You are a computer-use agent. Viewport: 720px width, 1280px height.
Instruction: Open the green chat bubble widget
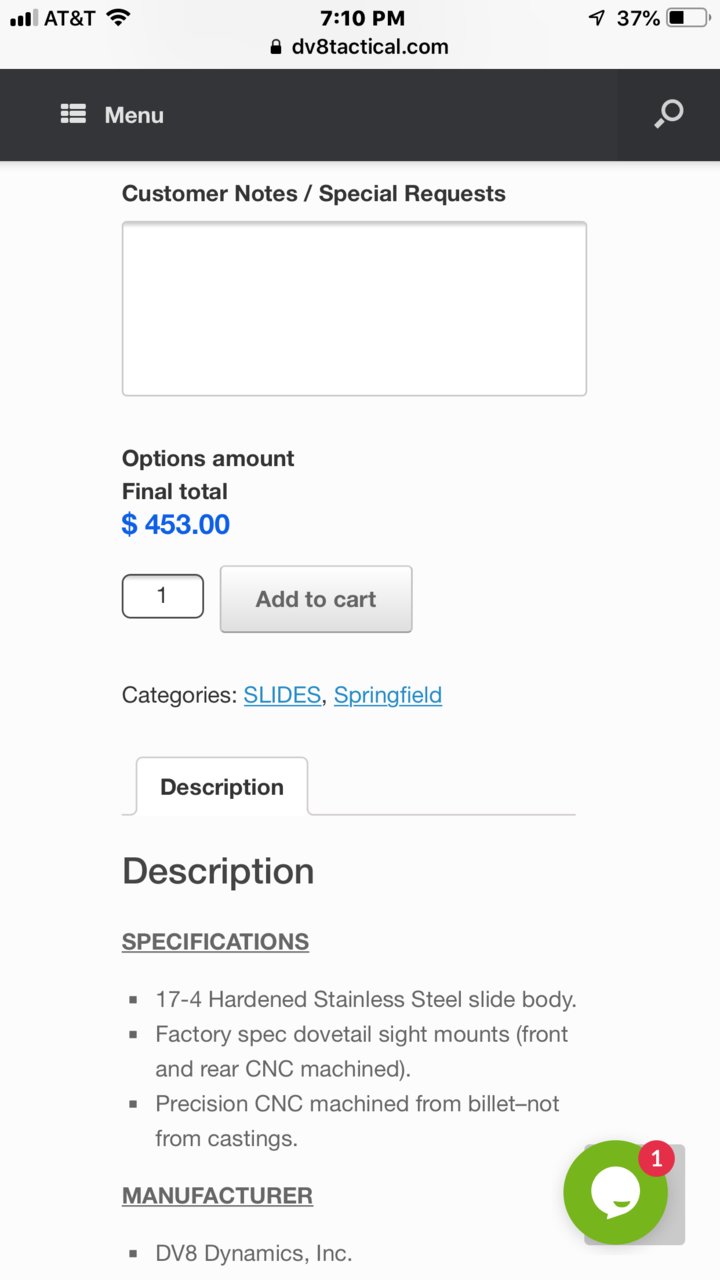[615, 1192]
